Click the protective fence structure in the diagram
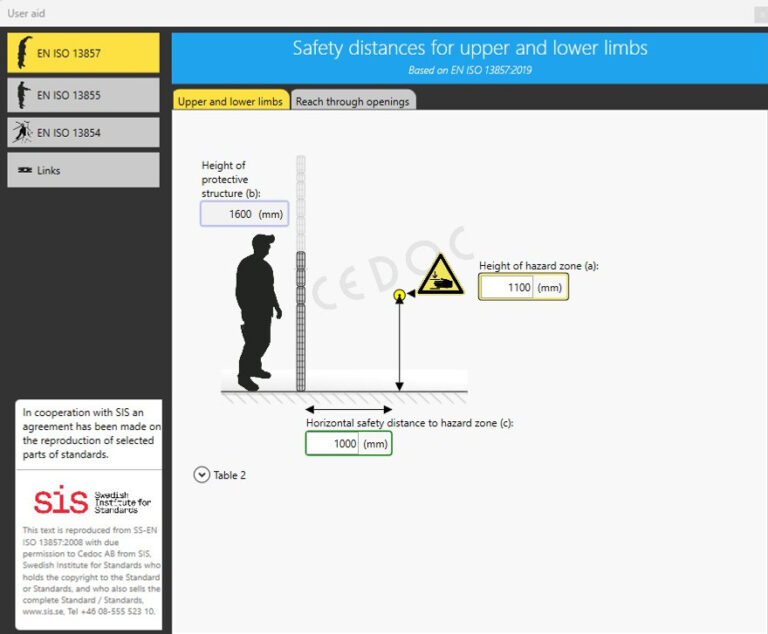The image size is (768, 634). [x=301, y=273]
